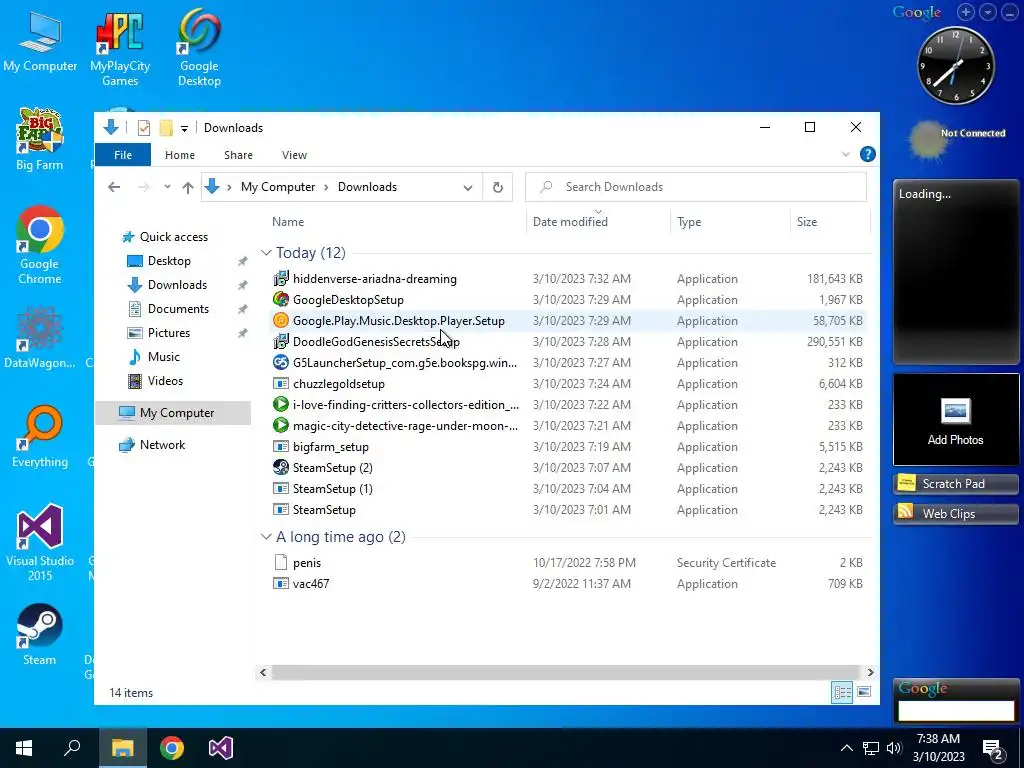Open Chrome from the taskbar
This screenshot has height=768, width=1024.
(172, 748)
